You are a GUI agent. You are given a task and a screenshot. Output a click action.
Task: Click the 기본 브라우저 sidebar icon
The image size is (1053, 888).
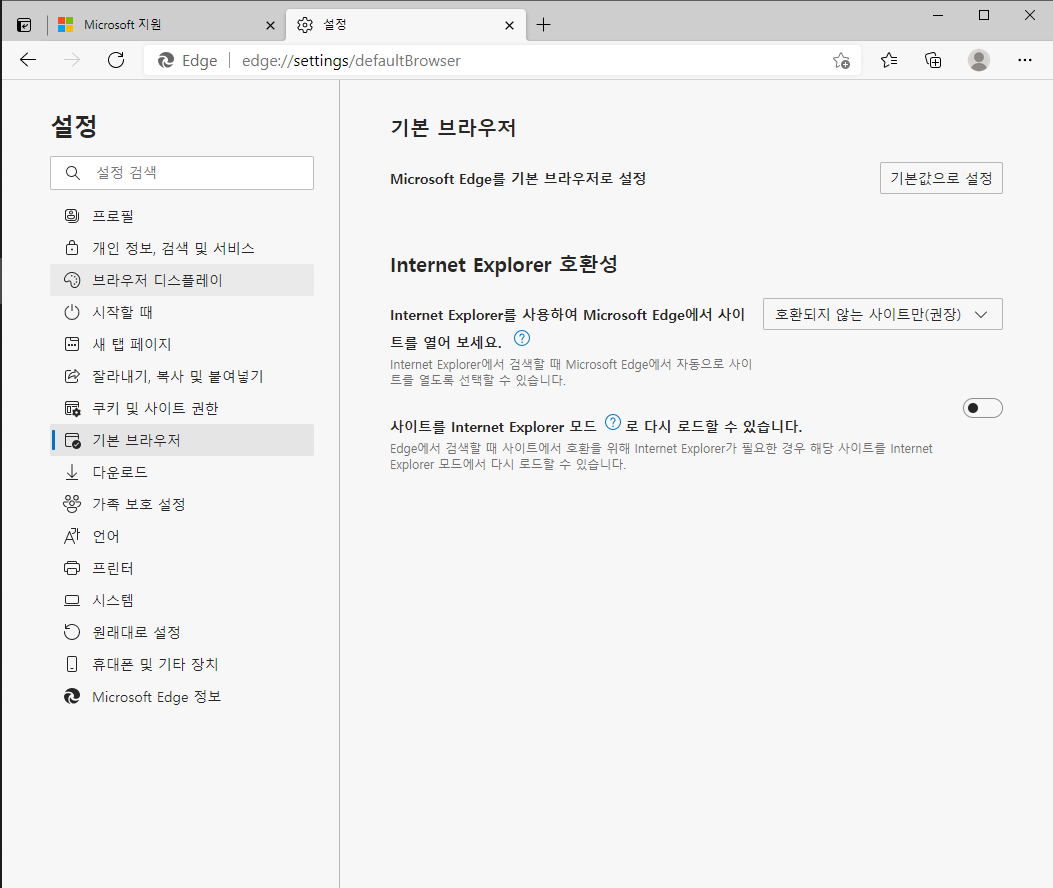(x=72, y=440)
